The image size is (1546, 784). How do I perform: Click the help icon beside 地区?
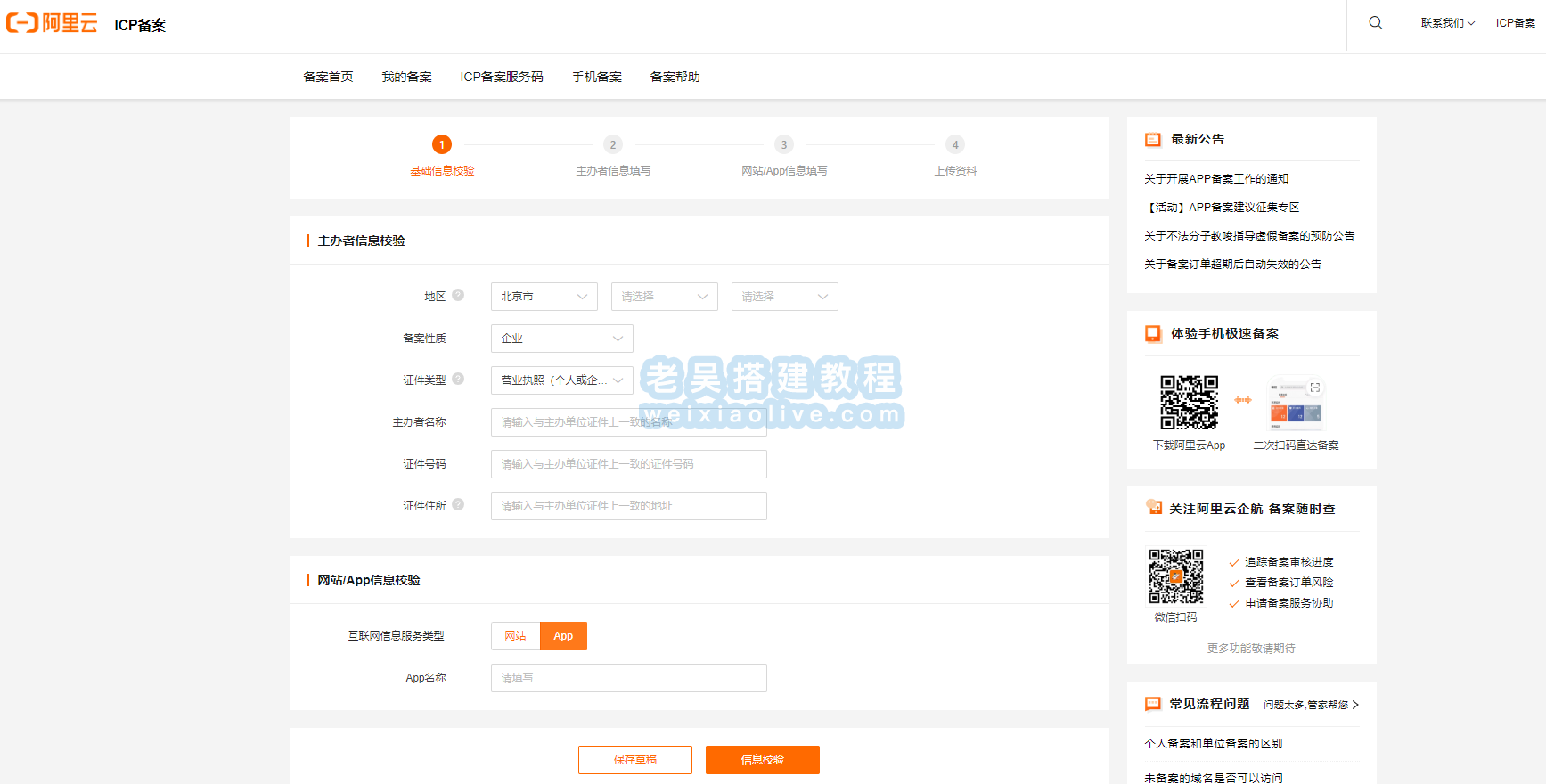click(x=458, y=295)
